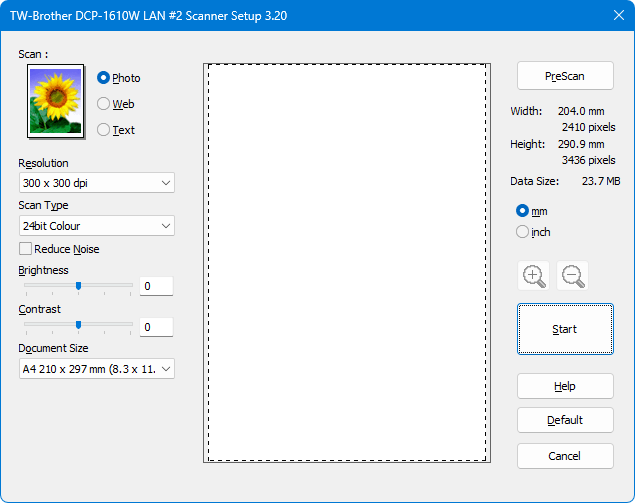Select the Text scan option
This screenshot has height=503, width=635.
coord(104,130)
